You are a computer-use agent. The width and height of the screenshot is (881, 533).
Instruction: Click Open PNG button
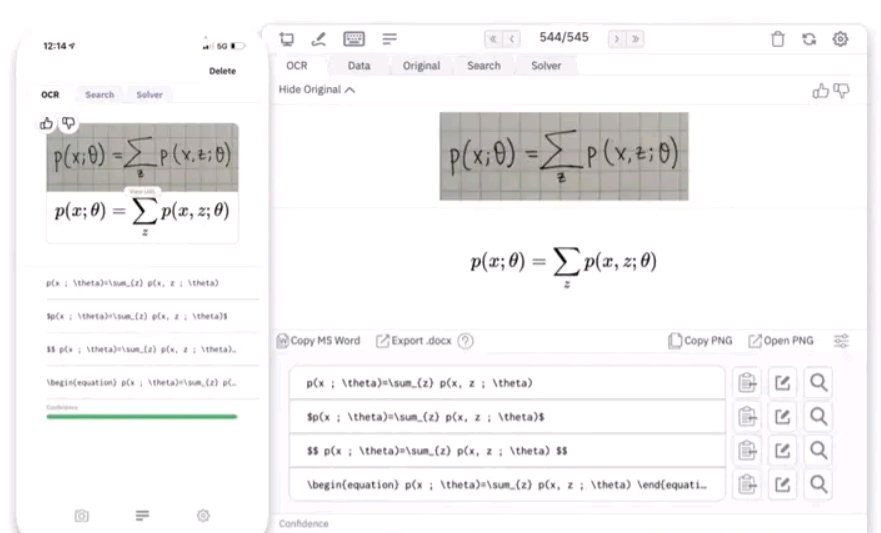tap(781, 341)
